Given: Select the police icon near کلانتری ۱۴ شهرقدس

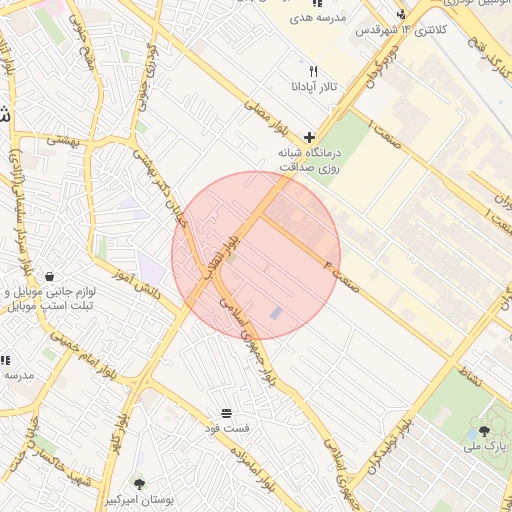Looking at the screenshot, I should (401, 14).
